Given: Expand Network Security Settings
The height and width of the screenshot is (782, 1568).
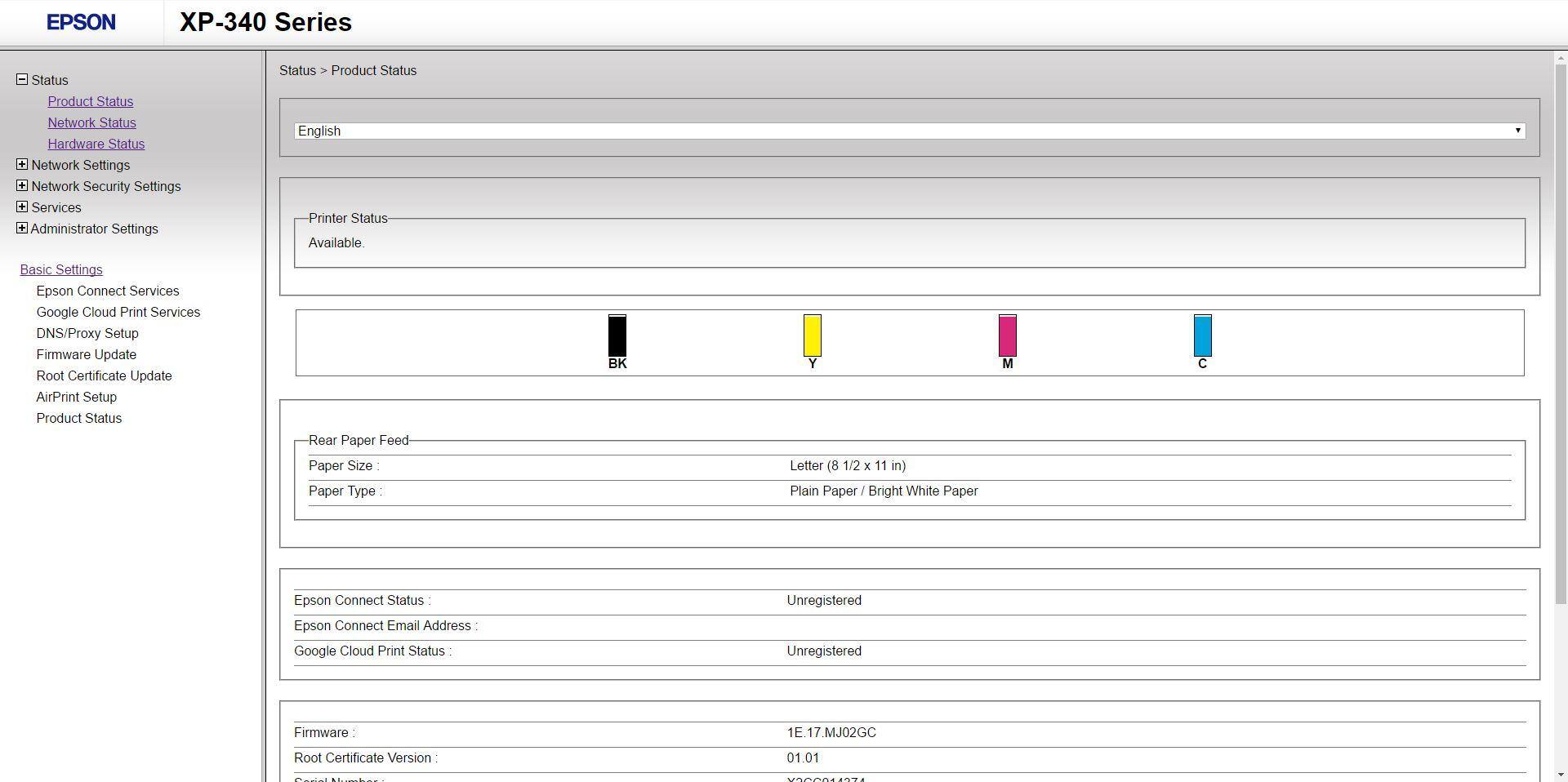Looking at the screenshot, I should tap(22, 186).
